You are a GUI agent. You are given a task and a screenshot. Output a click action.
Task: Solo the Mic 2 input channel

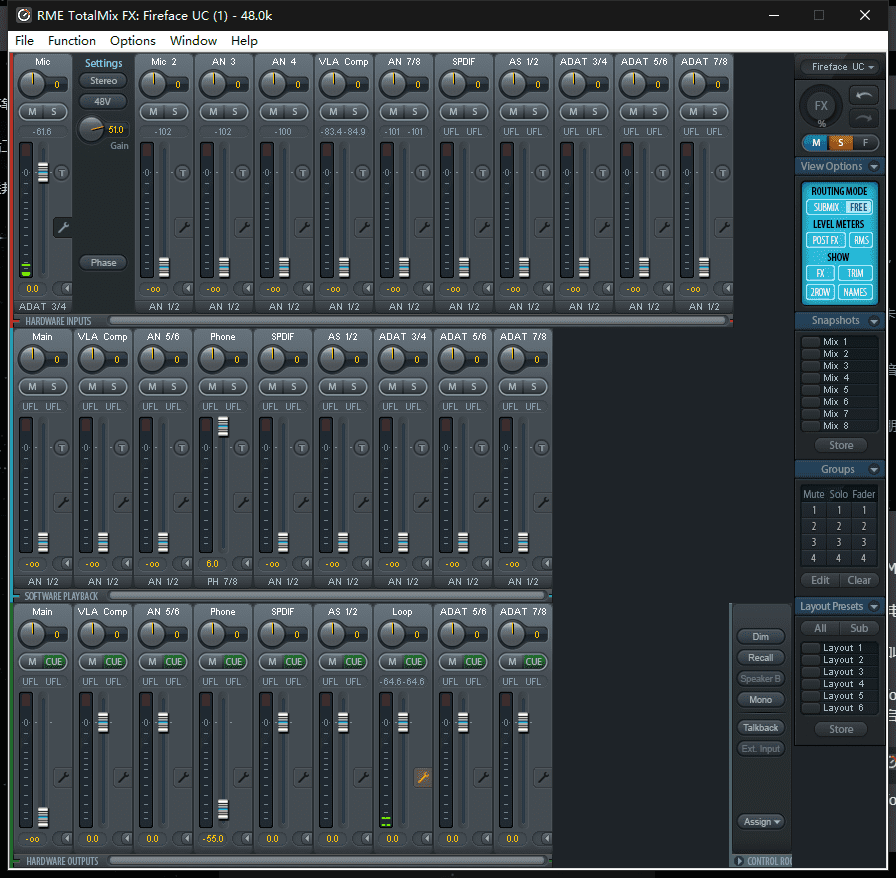coord(174,112)
